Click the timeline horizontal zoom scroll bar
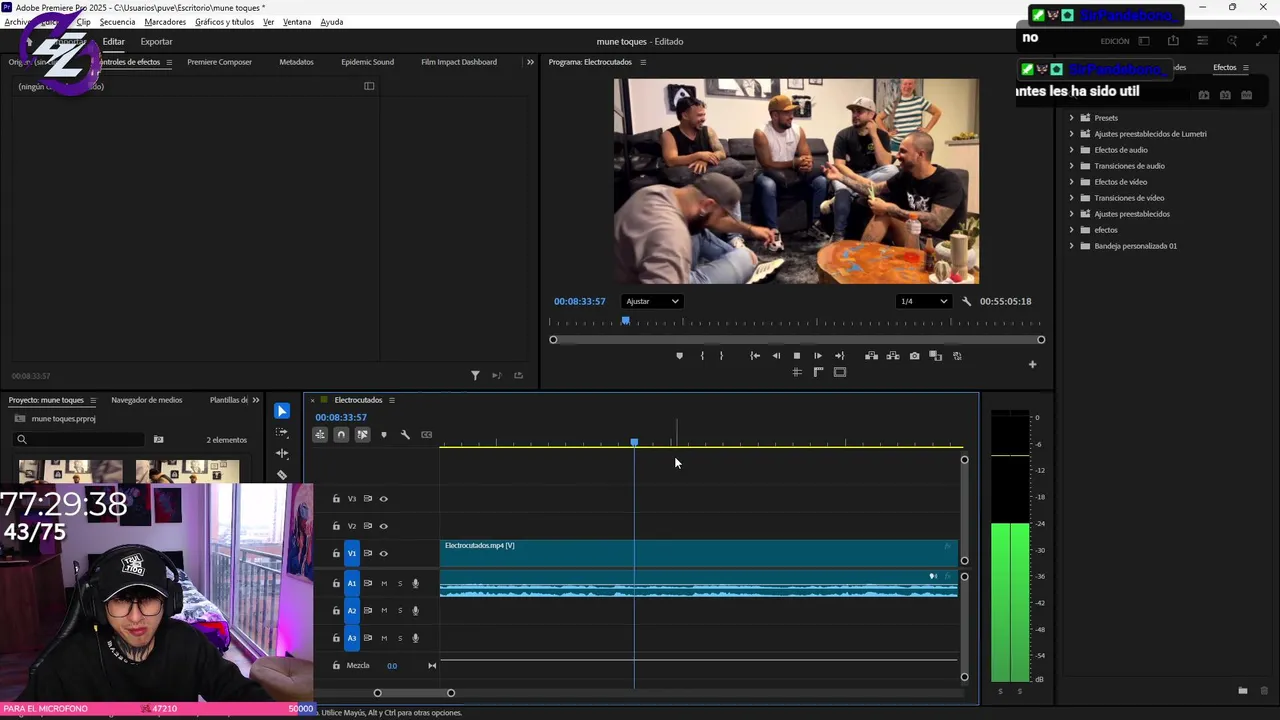 pos(414,693)
